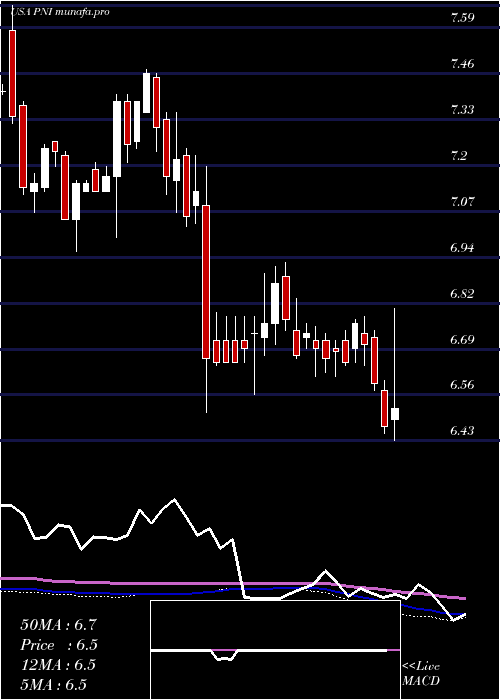
Task: Select the Price : 6.5 readout
Action: [58, 645]
